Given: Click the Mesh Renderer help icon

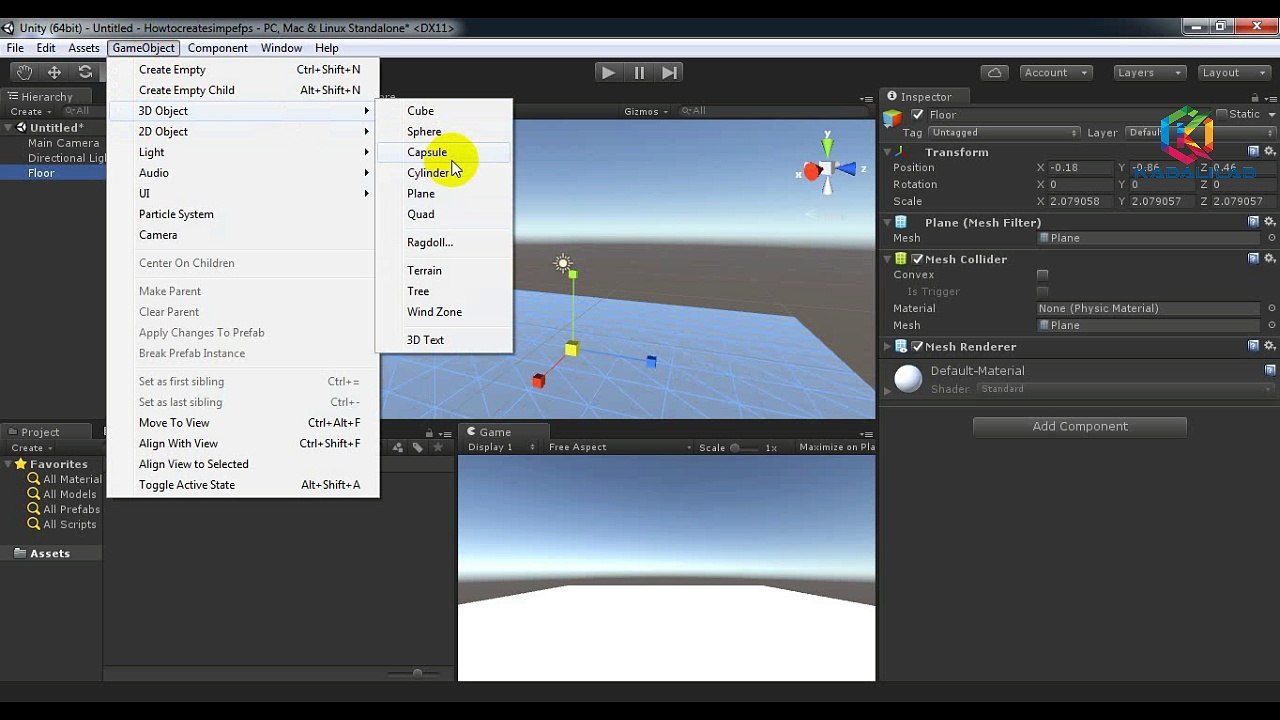Looking at the screenshot, I should (1254, 347).
